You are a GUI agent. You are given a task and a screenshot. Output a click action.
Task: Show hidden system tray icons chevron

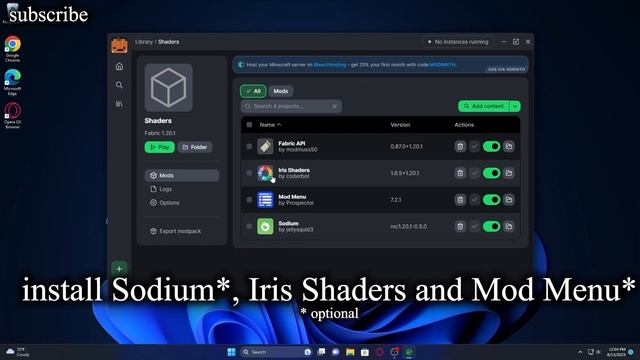(x=580, y=352)
